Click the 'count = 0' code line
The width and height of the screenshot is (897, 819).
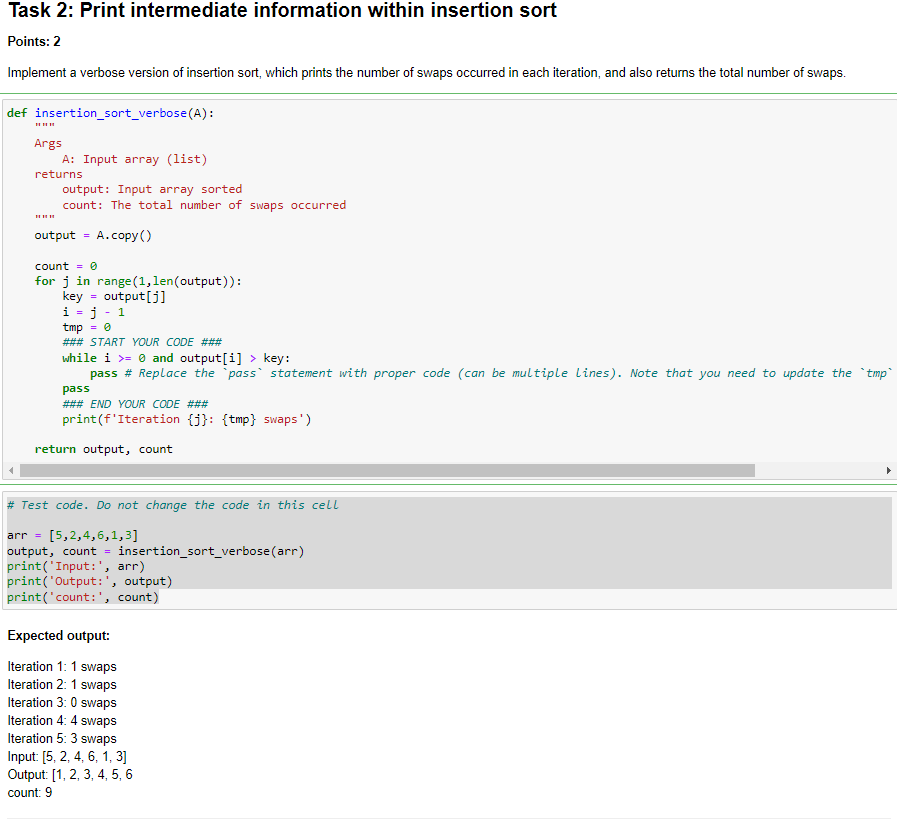66,266
